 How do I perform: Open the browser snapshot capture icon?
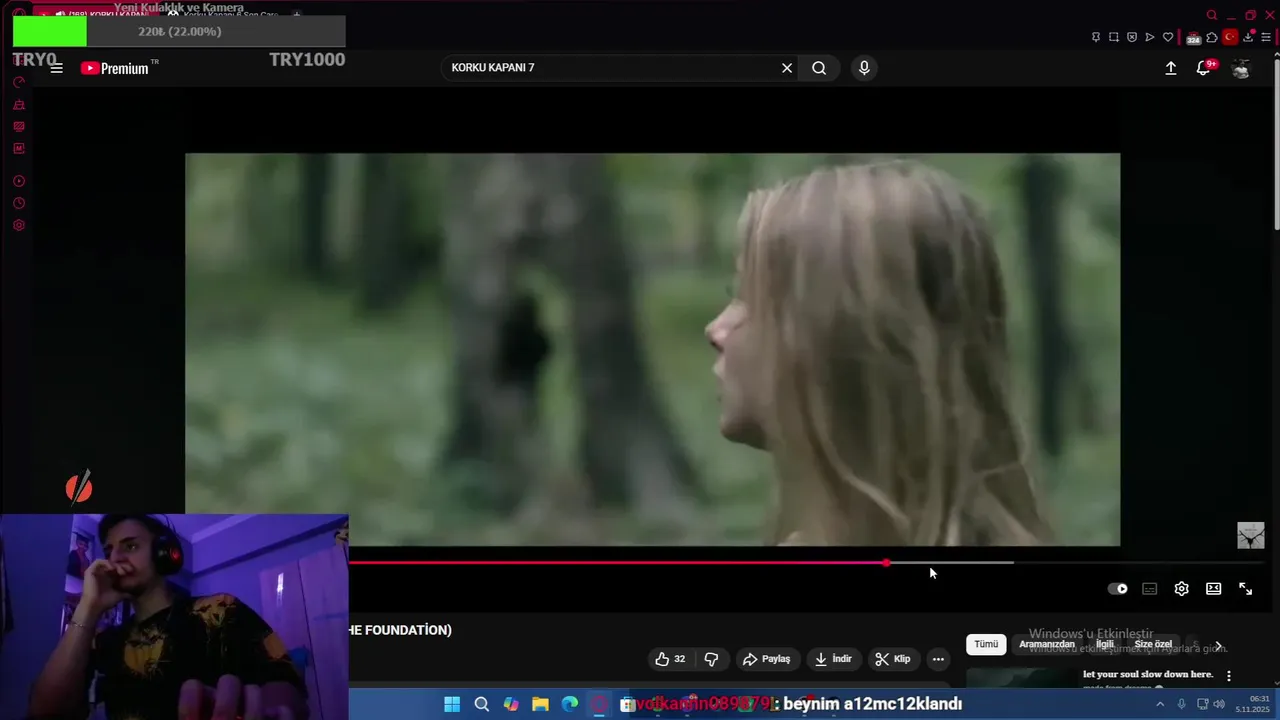[1114, 37]
